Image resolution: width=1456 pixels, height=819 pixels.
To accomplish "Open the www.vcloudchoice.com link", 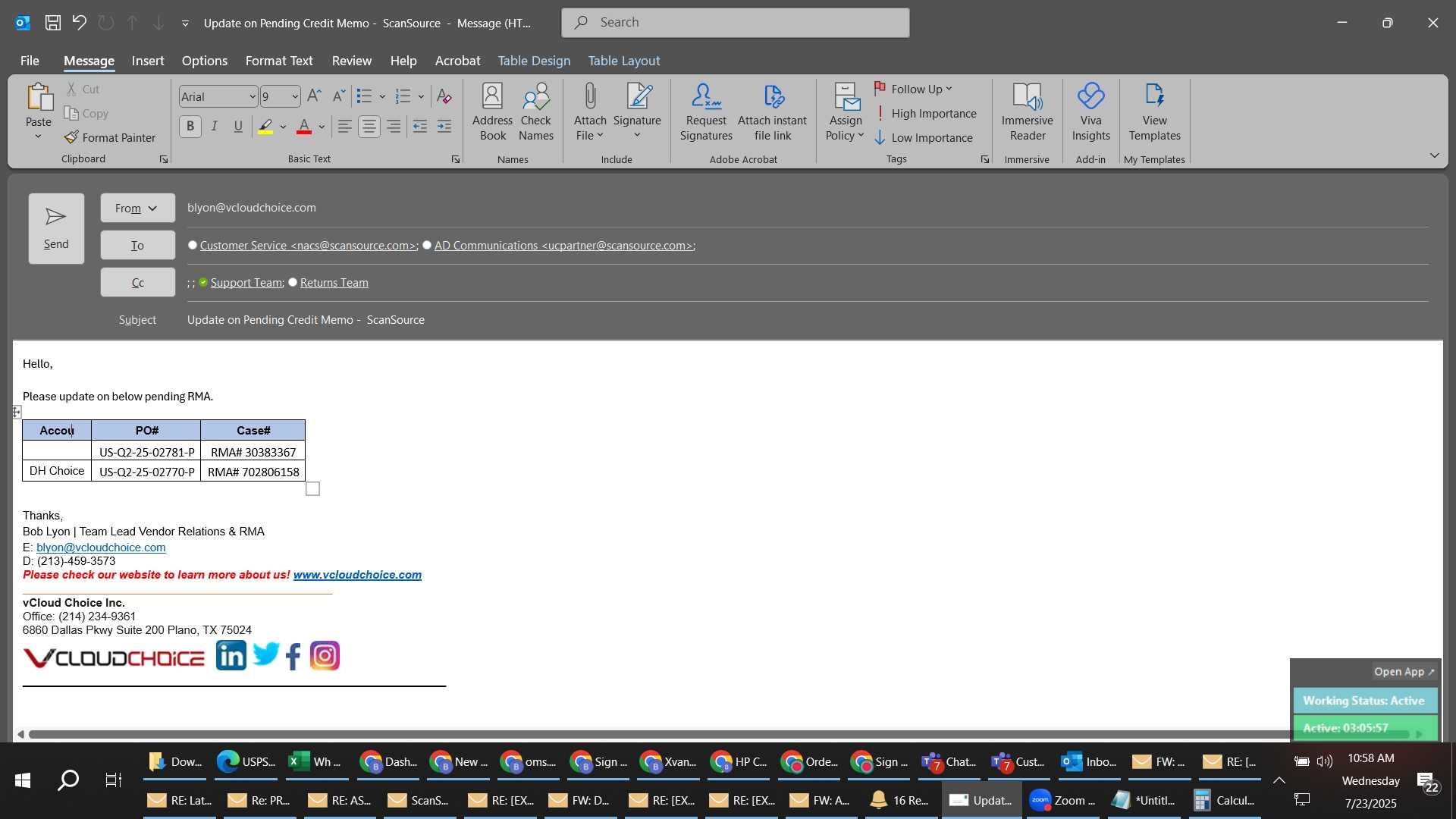I will pyautogui.click(x=357, y=575).
